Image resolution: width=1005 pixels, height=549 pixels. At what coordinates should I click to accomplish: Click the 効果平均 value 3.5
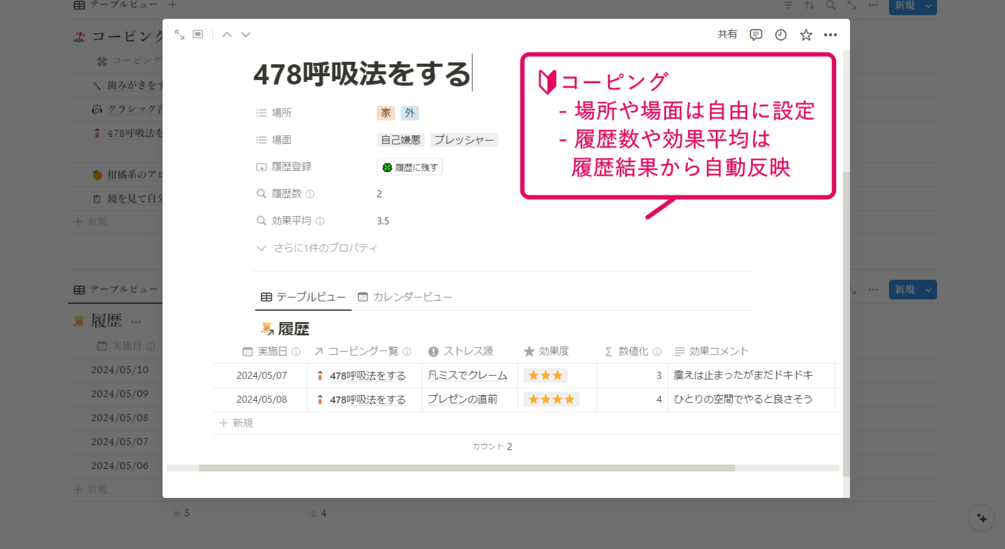pos(383,221)
